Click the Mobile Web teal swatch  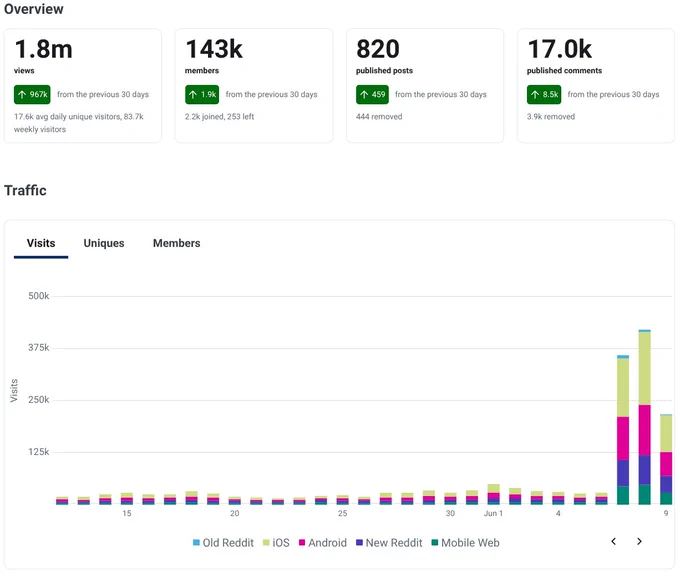coord(435,542)
